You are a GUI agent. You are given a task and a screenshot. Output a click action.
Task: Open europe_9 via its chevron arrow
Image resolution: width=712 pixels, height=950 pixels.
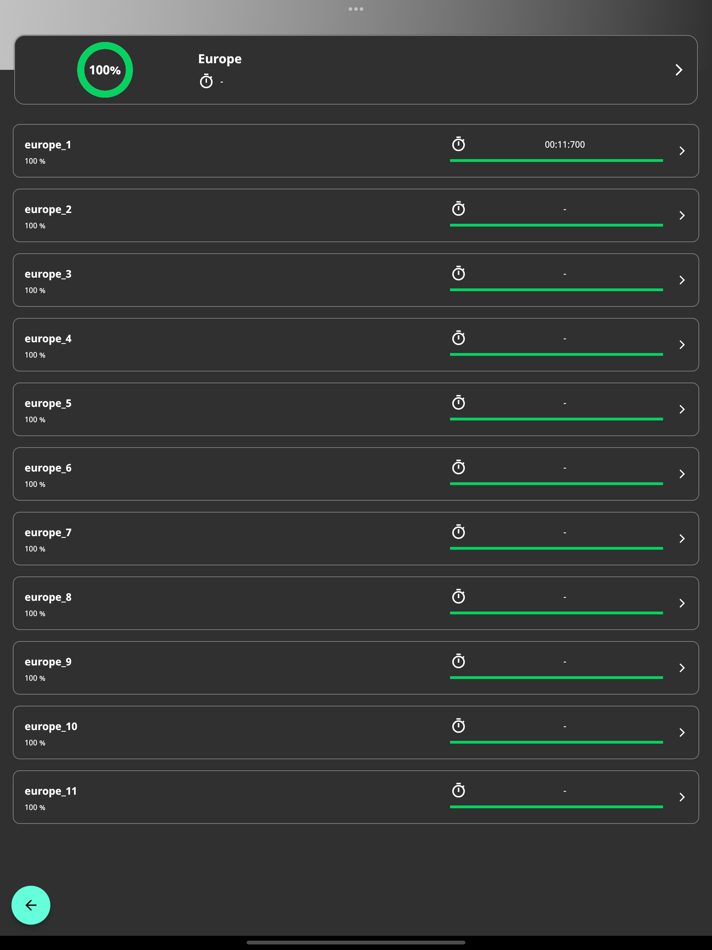[x=682, y=668]
